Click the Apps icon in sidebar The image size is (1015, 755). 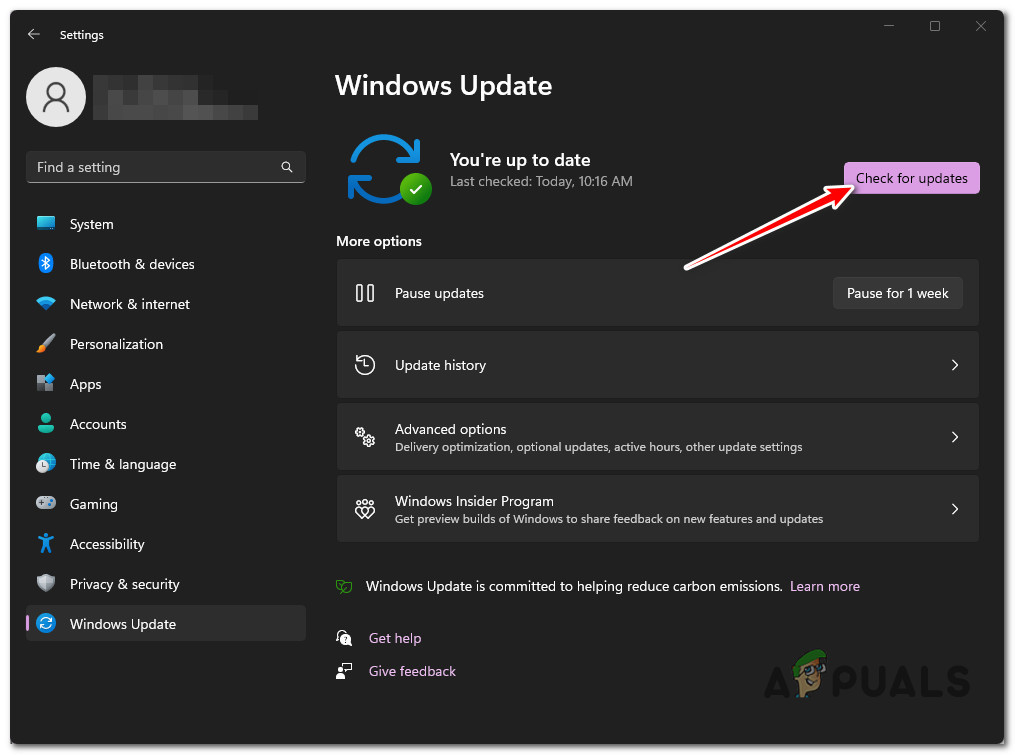coord(46,383)
